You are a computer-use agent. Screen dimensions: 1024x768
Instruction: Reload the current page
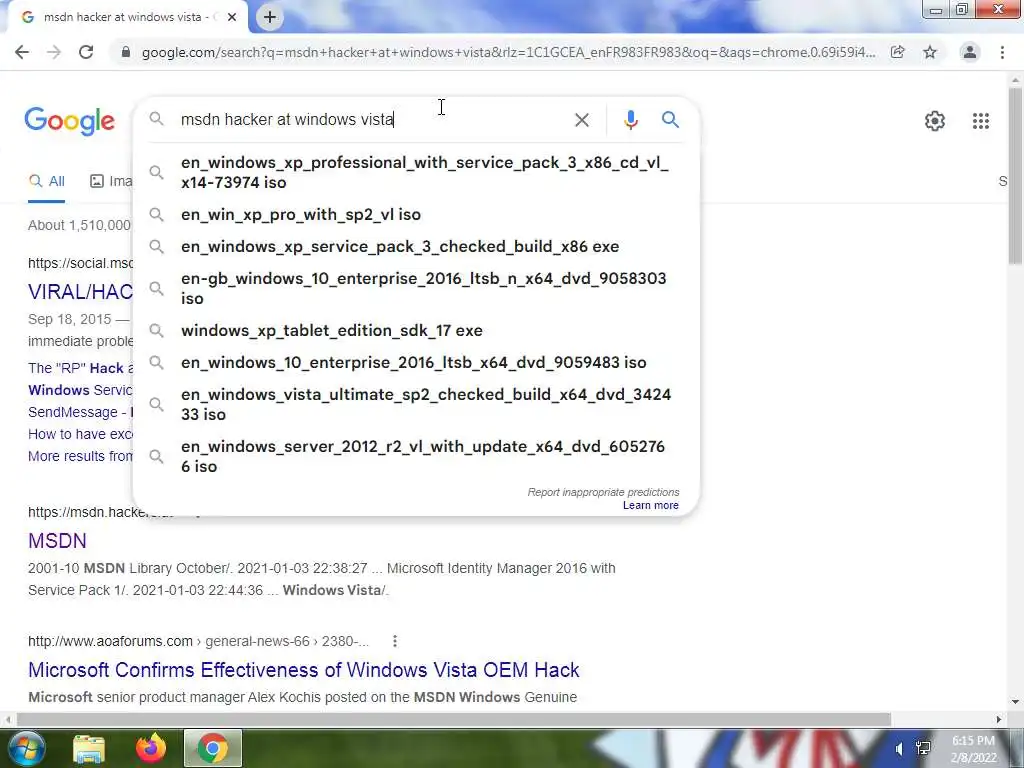(86, 52)
